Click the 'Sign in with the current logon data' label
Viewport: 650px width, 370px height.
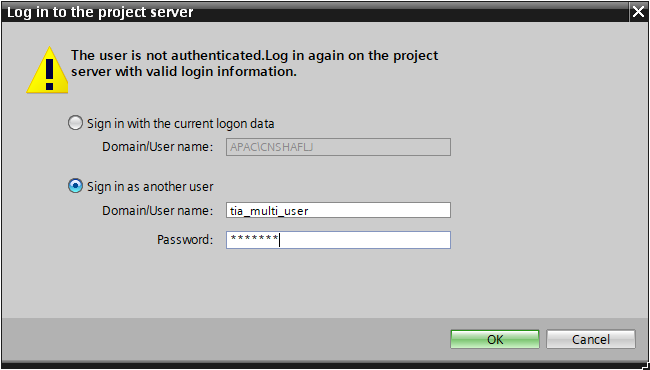pyautogui.click(x=181, y=123)
